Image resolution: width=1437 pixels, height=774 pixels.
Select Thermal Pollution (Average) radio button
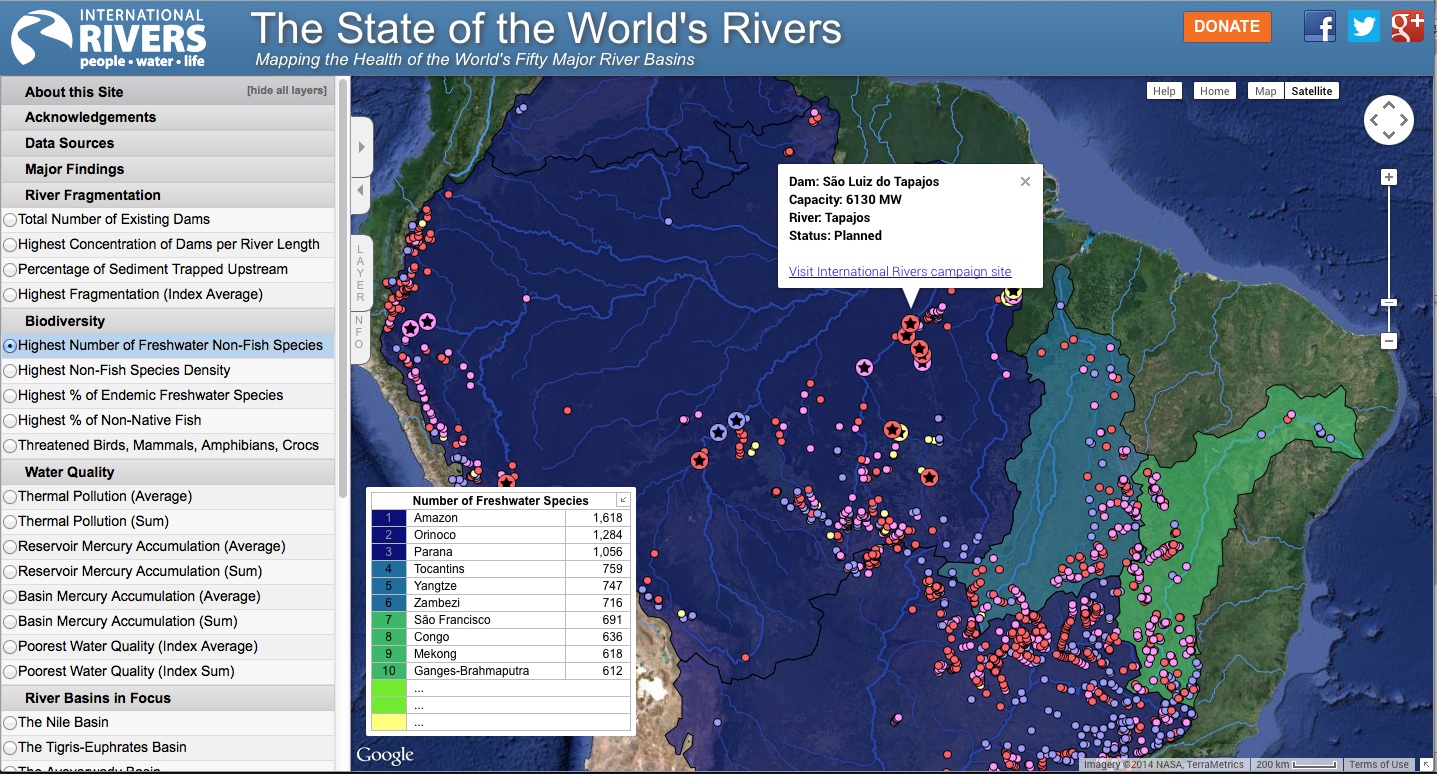pyautogui.click(x=10, y=497)
